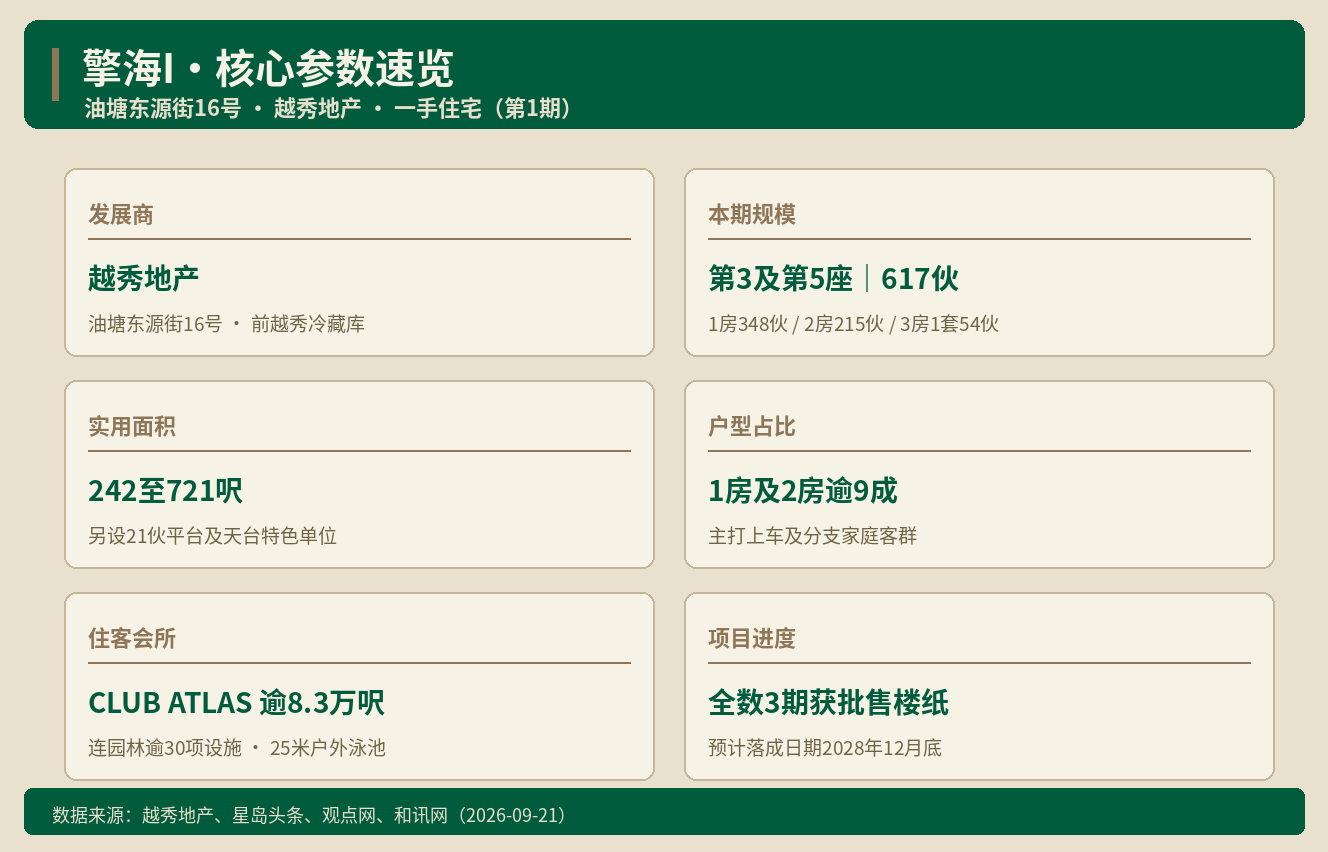The image size is (1328, 852).
Task: Click the note 主打上车及分支家庭客群
Action: point(812,536)
